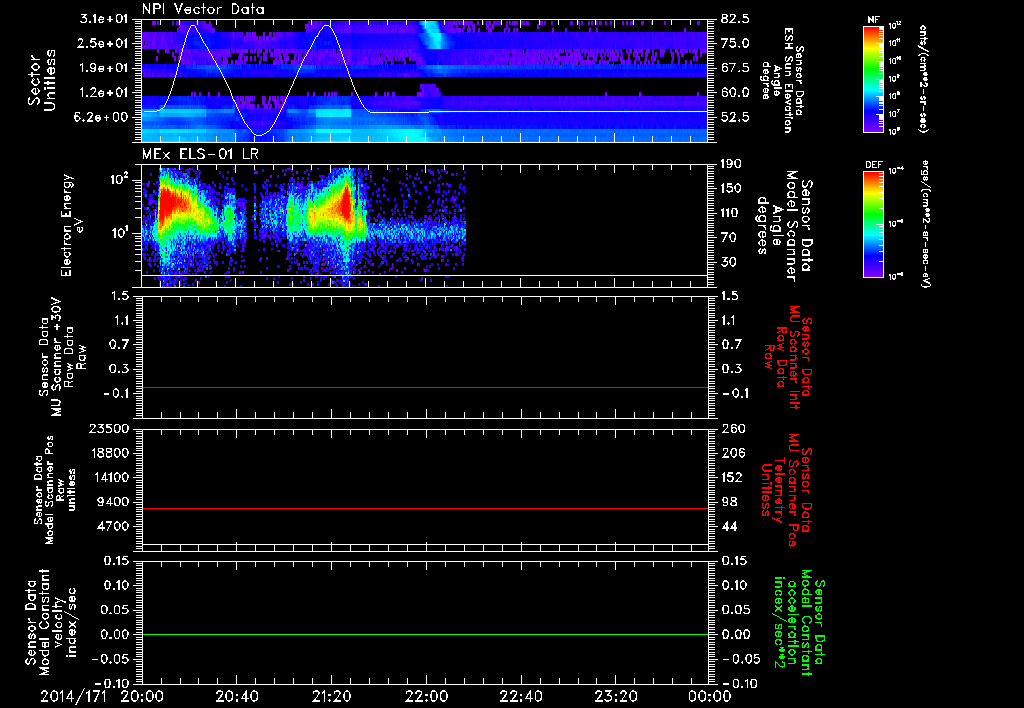The height and width of the screenshot is (708, 1024).
Task: Click the "206" telemetry tick label
Action: pos(731,453)
